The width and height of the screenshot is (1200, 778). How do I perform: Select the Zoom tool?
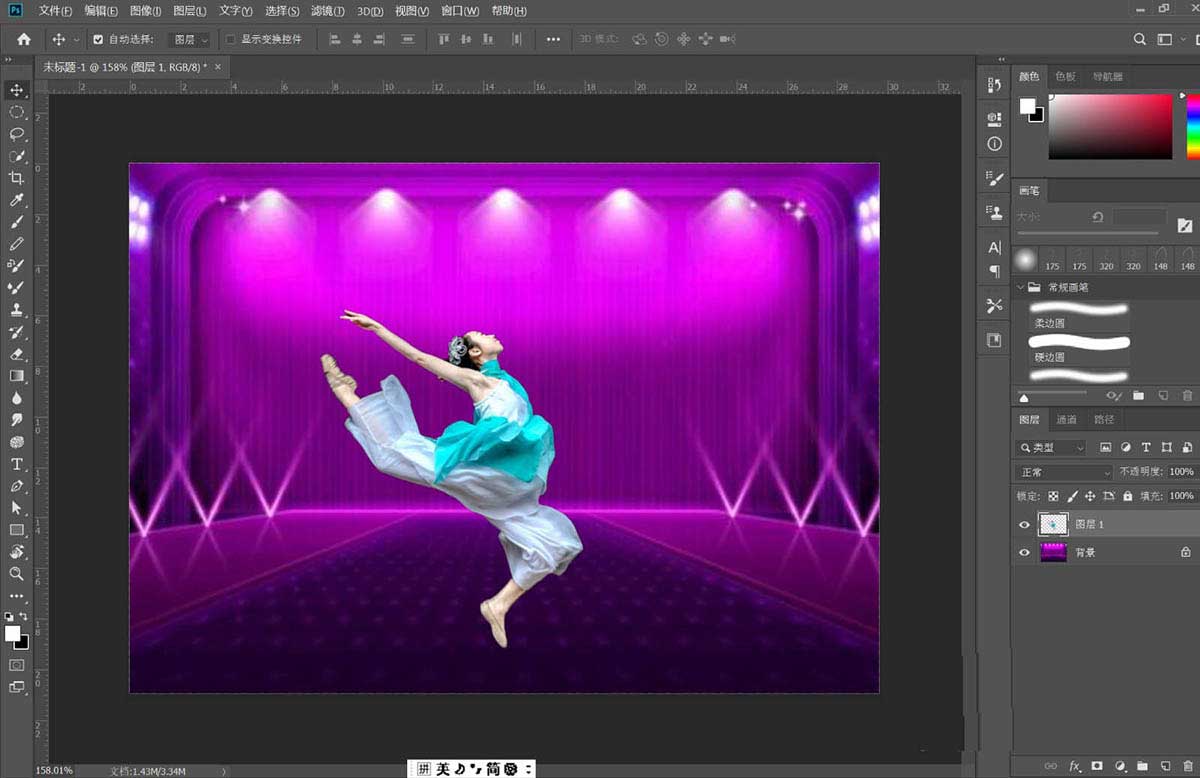17,574
